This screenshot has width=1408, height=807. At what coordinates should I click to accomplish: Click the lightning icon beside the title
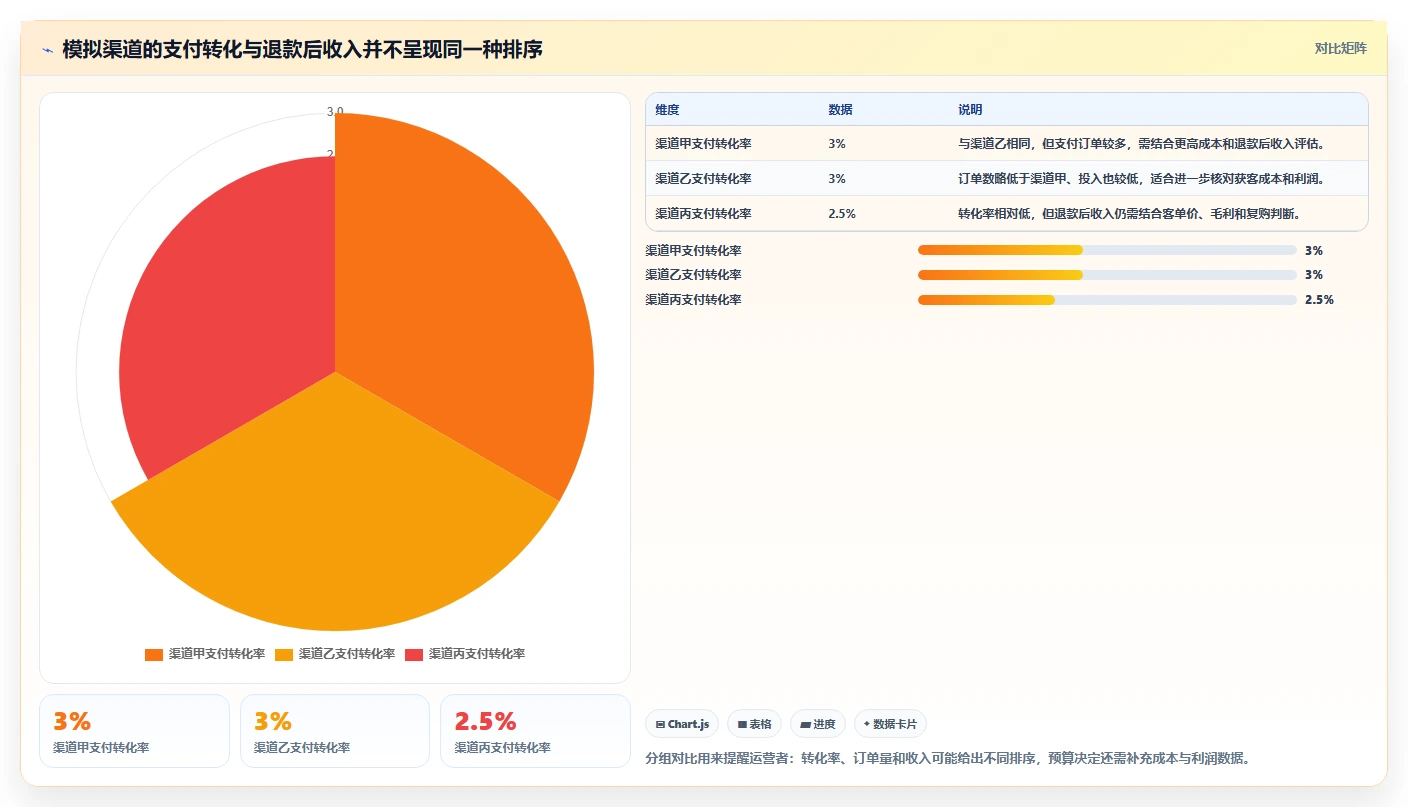pos(48,49)
